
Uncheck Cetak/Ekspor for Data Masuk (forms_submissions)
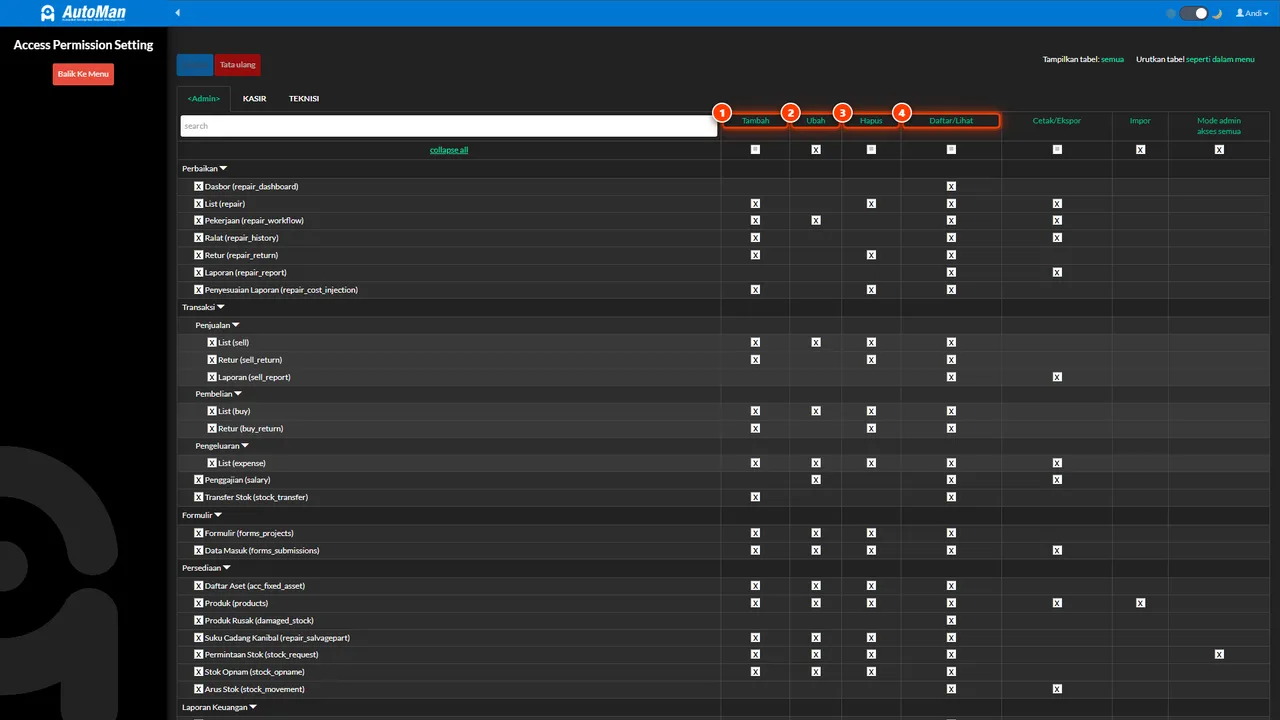click(x=1057, y=550)
